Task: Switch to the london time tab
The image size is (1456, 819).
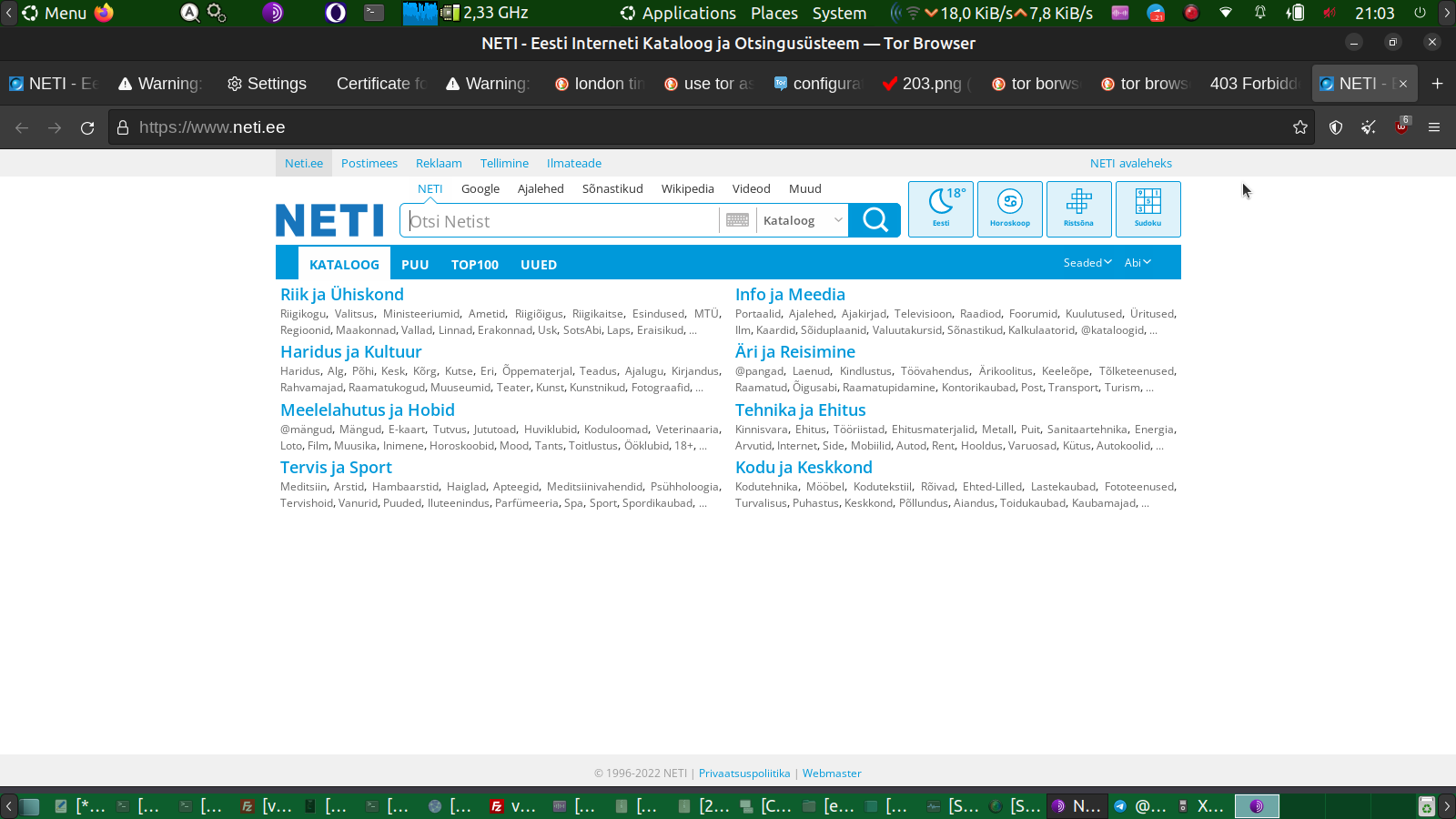Action: (x=600, y=84)
